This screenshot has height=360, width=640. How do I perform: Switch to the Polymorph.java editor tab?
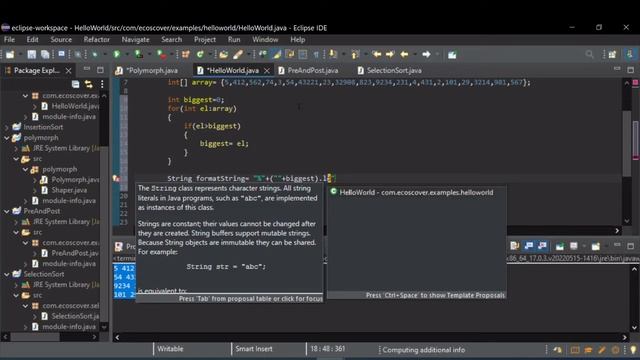pos(147,70)
